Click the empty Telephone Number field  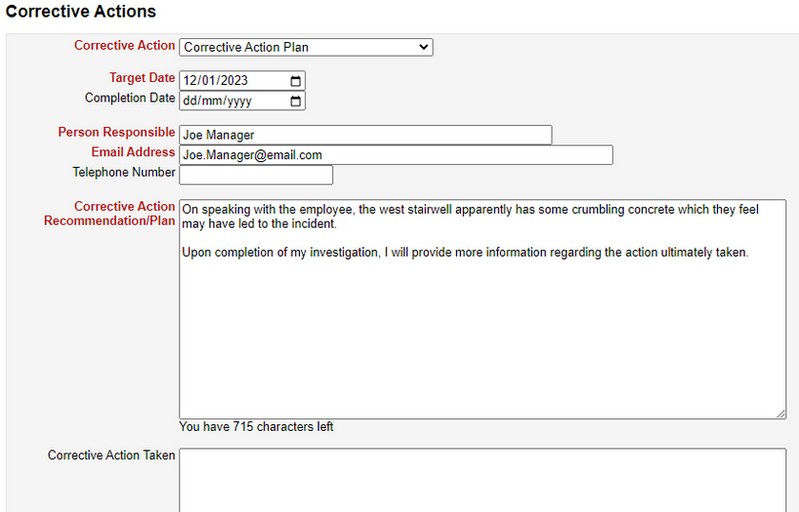(255, 175)
